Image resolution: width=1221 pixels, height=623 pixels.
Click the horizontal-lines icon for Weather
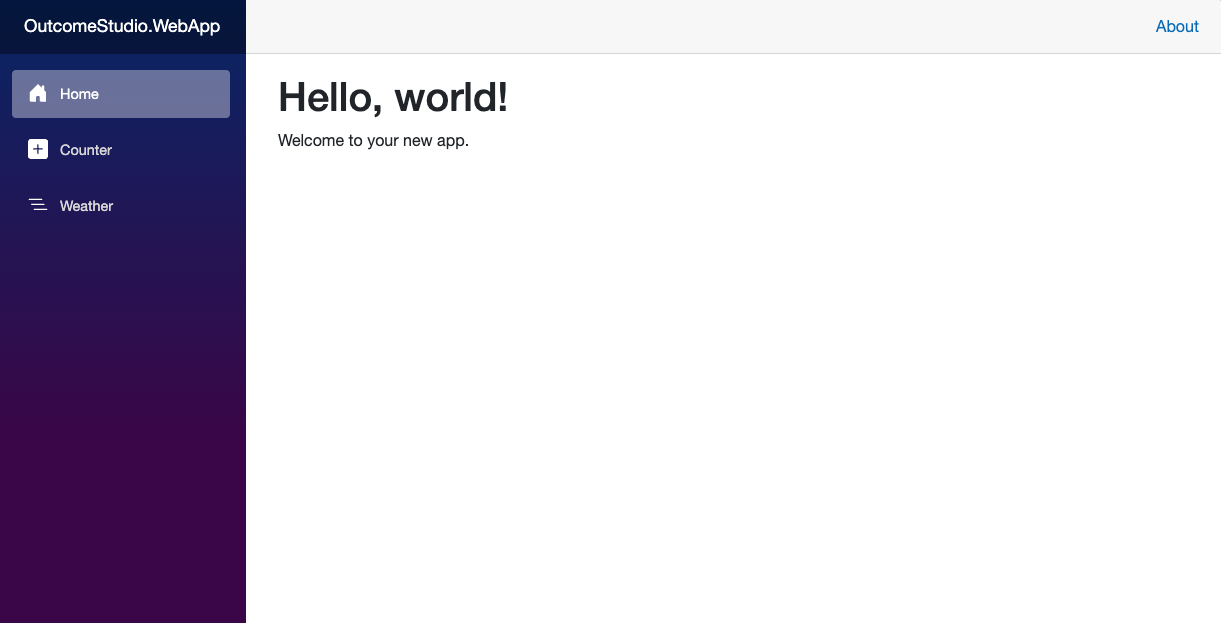38,205
